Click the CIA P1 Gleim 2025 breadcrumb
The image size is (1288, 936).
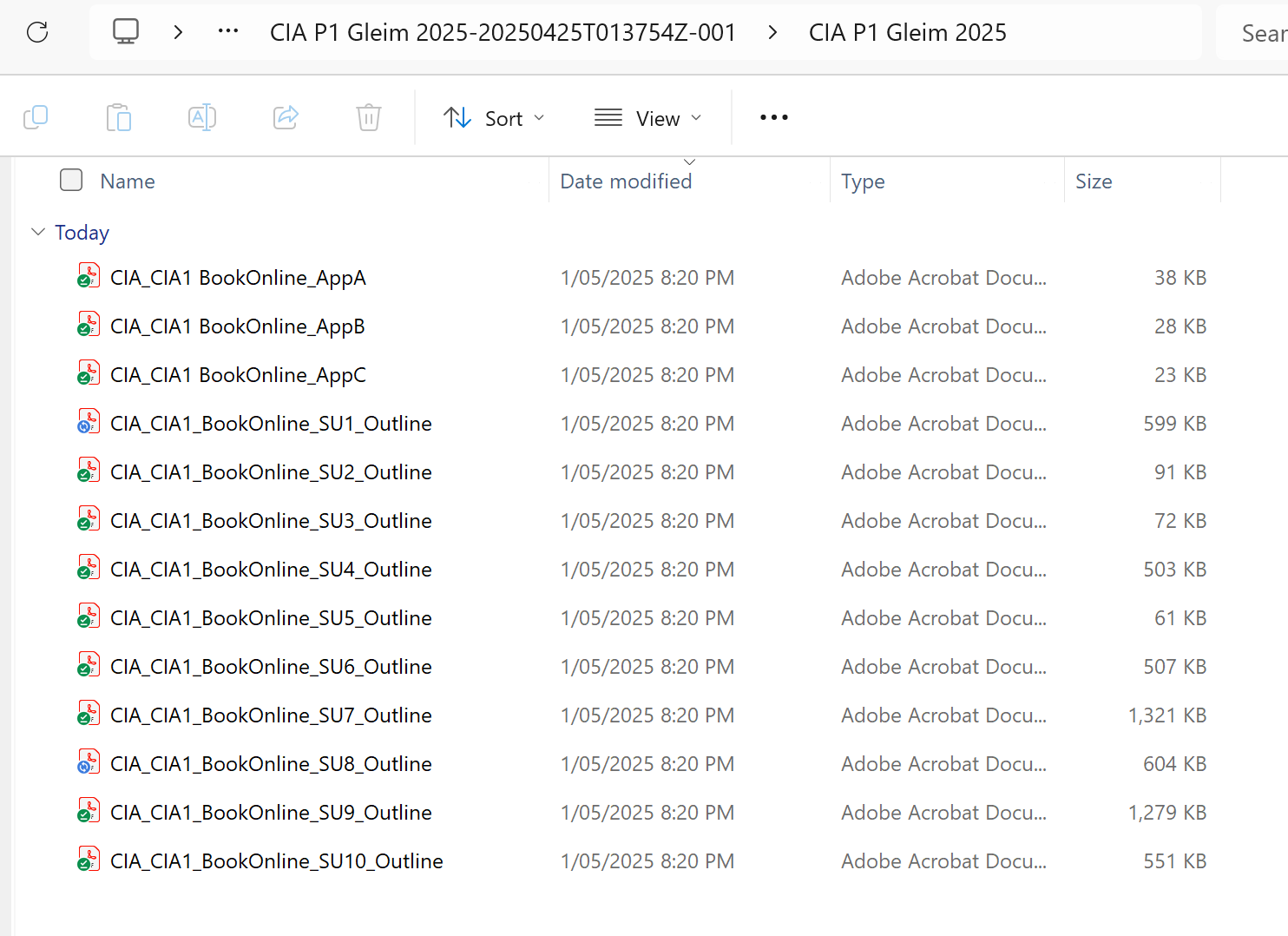(907, 33)
